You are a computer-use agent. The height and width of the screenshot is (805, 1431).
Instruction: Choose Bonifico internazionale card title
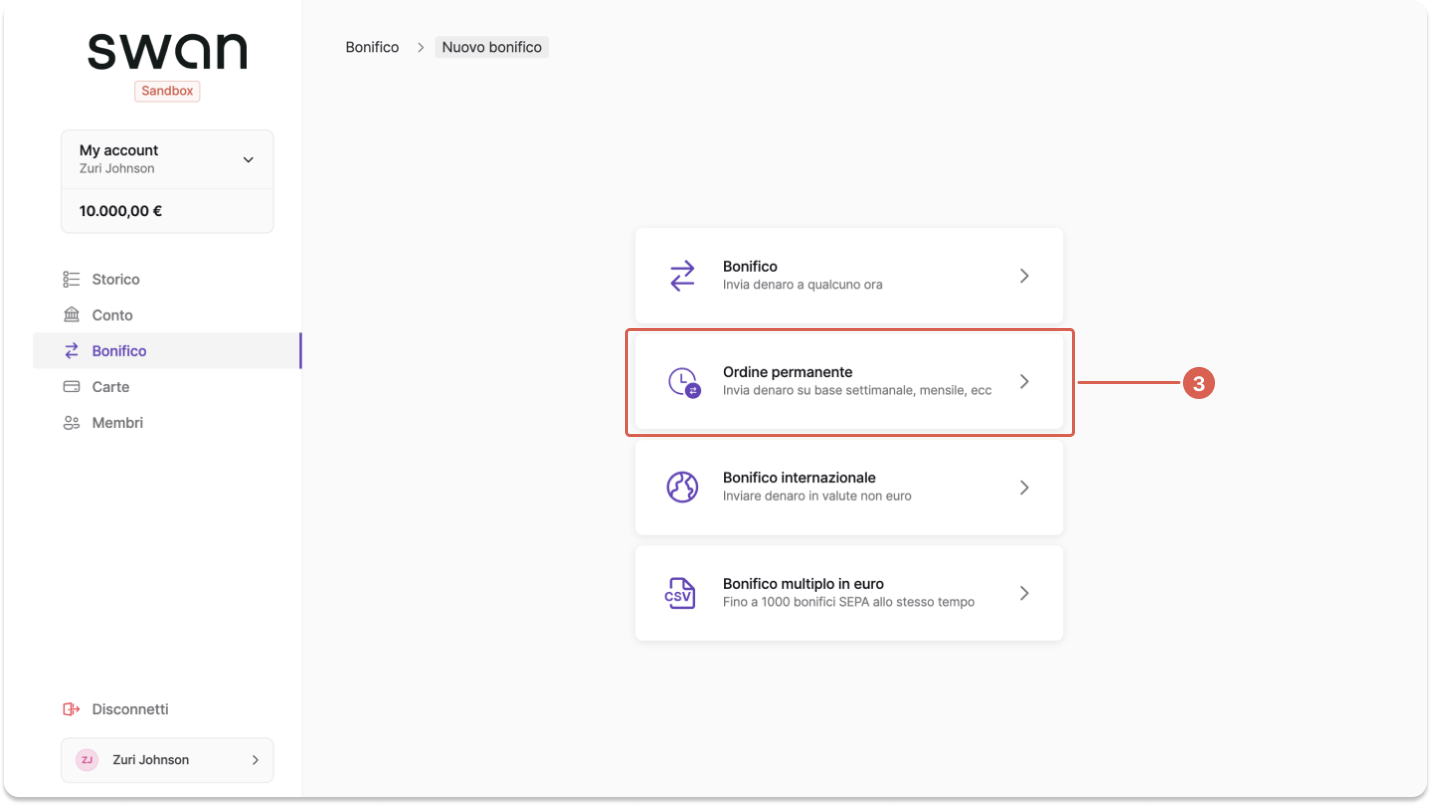(799, 478)
